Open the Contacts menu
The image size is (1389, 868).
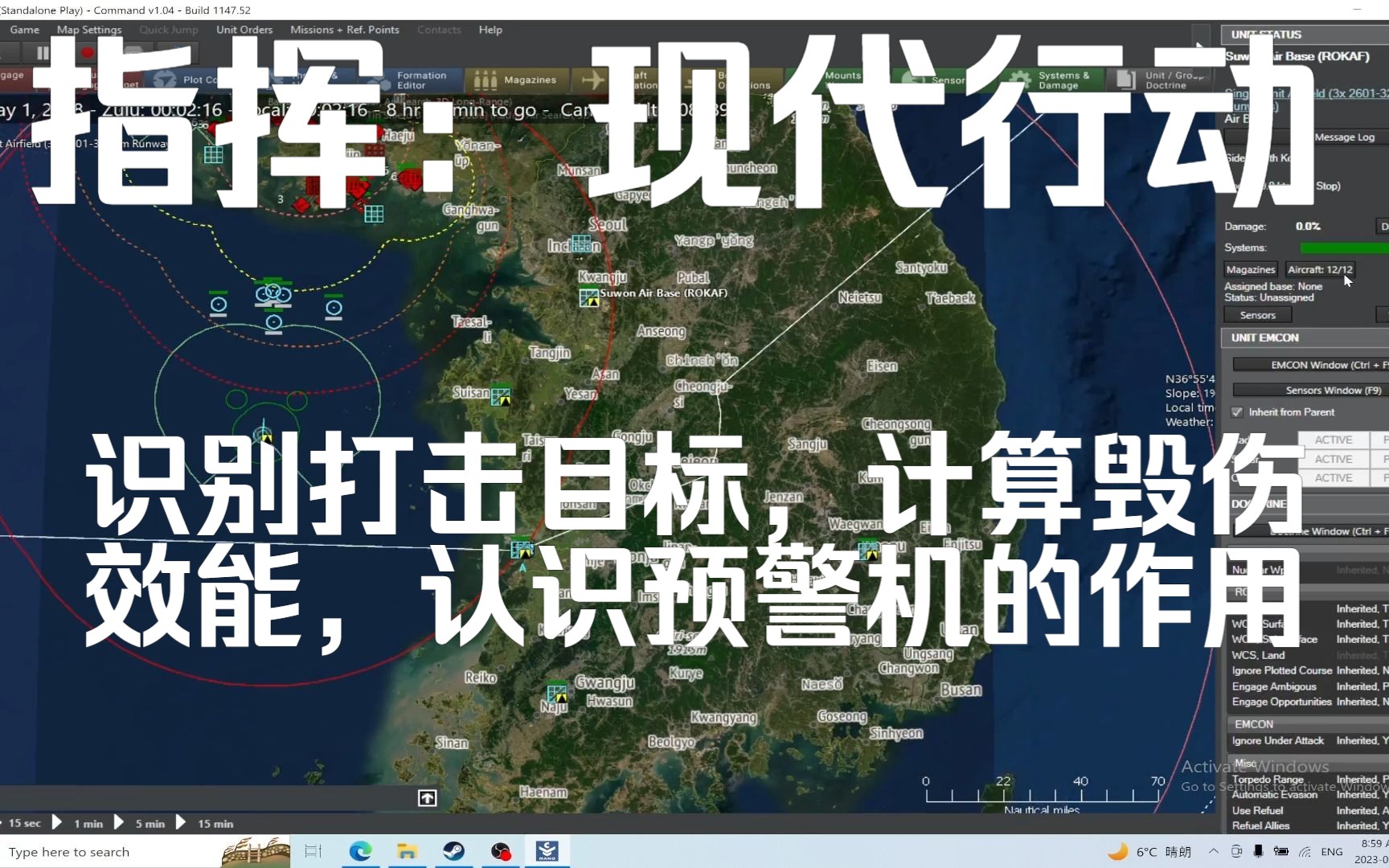(x=439, y=30)
